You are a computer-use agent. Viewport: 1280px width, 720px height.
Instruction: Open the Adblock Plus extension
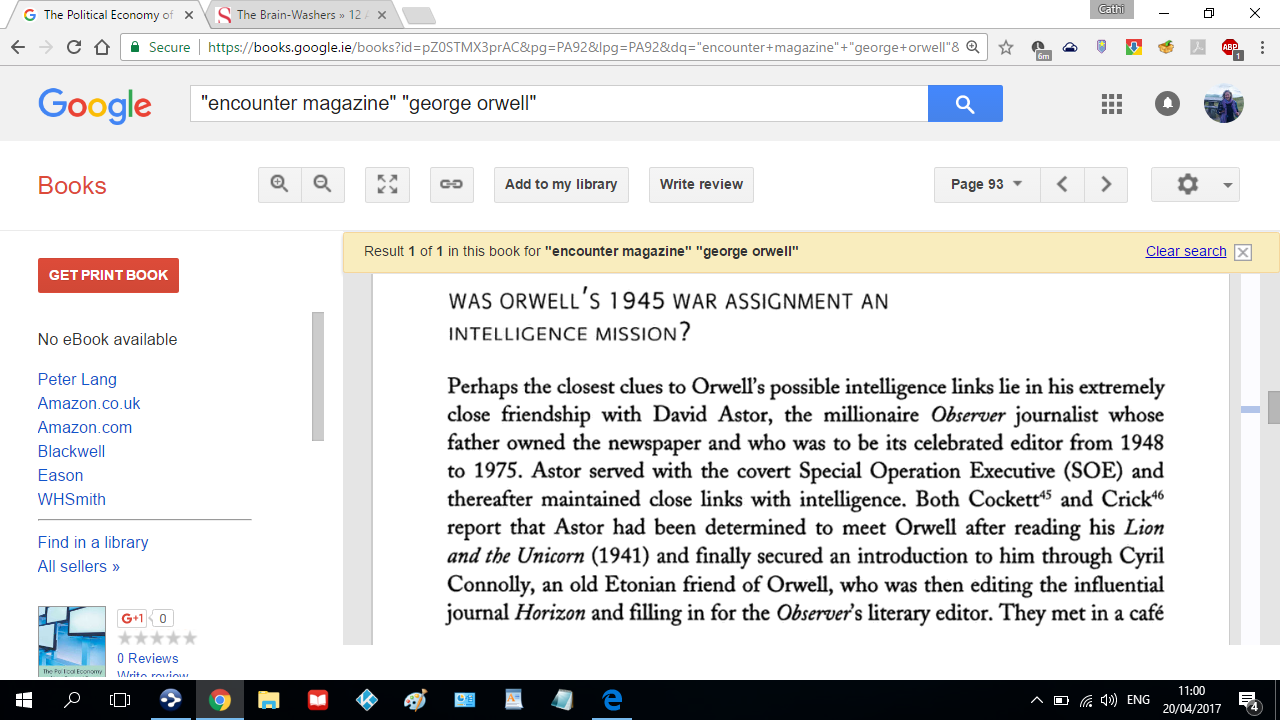pos(1230,48)
